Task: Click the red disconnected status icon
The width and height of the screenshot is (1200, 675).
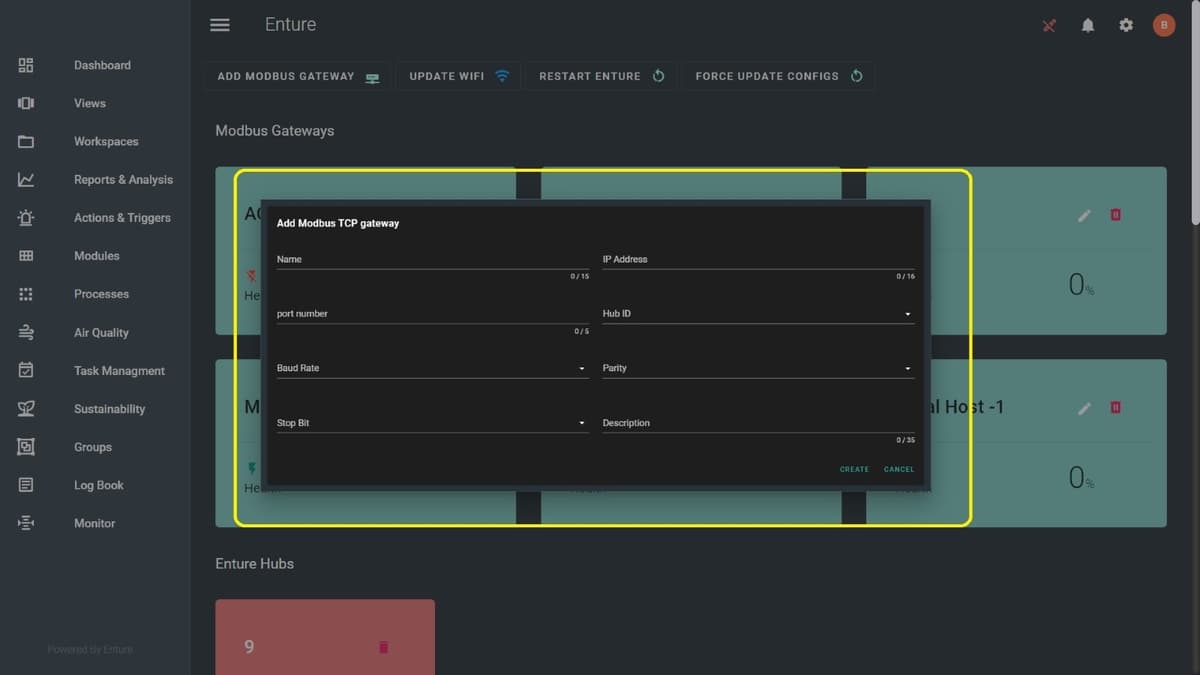Action: pos(1049,26)
